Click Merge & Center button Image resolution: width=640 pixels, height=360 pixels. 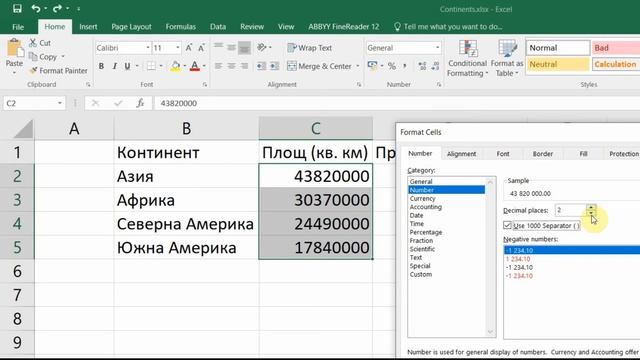pos(320,66)
